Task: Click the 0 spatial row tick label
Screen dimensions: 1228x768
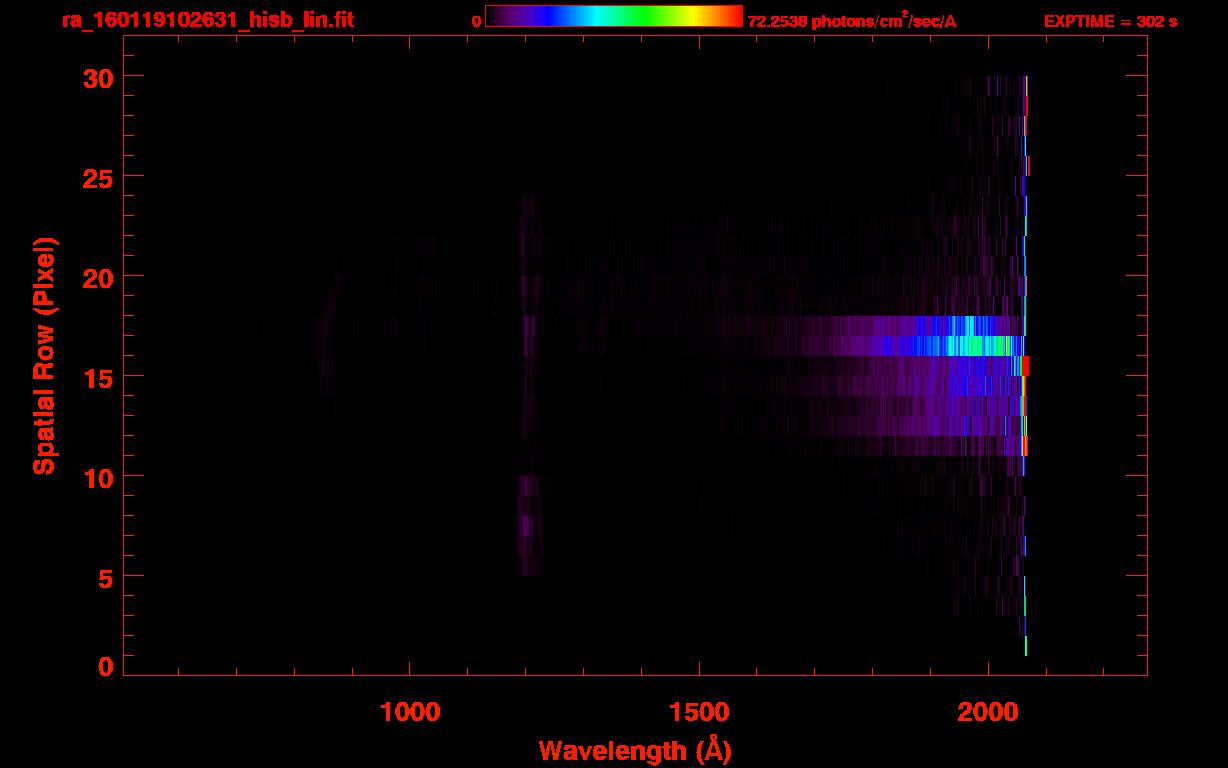Action: click(x=107, y=667)
